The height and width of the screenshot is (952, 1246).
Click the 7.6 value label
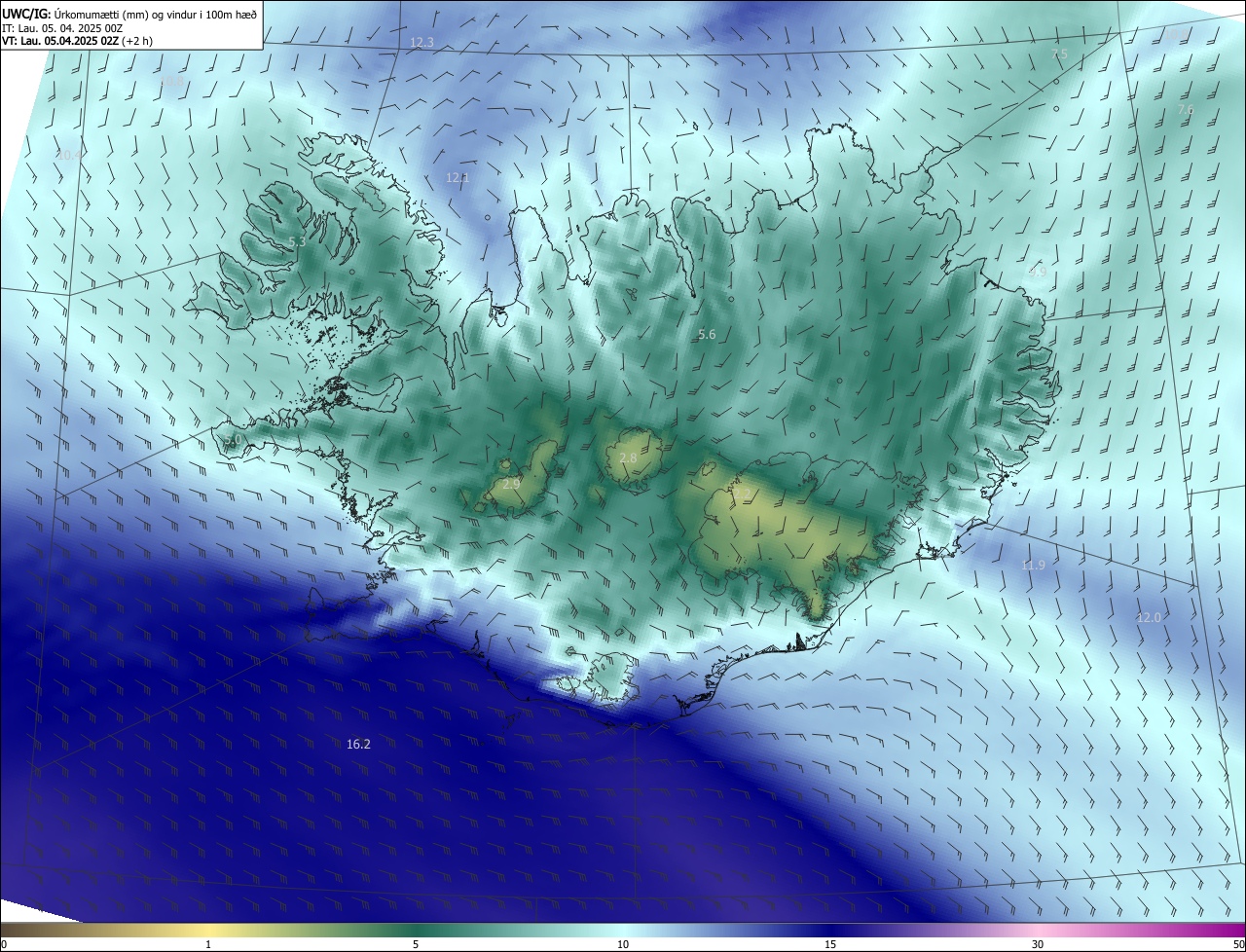click(1185, 109)
